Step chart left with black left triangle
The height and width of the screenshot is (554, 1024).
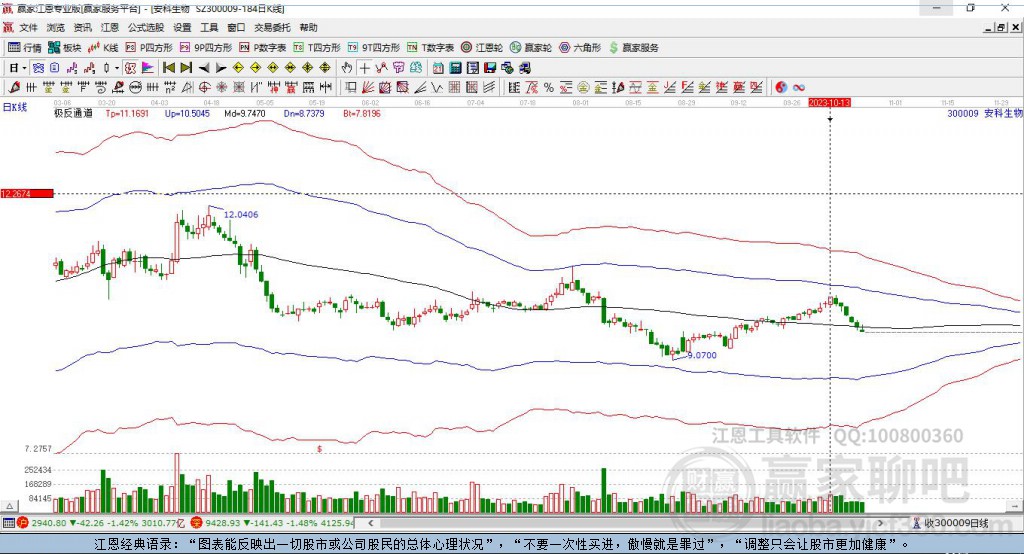tap(204, 68)
